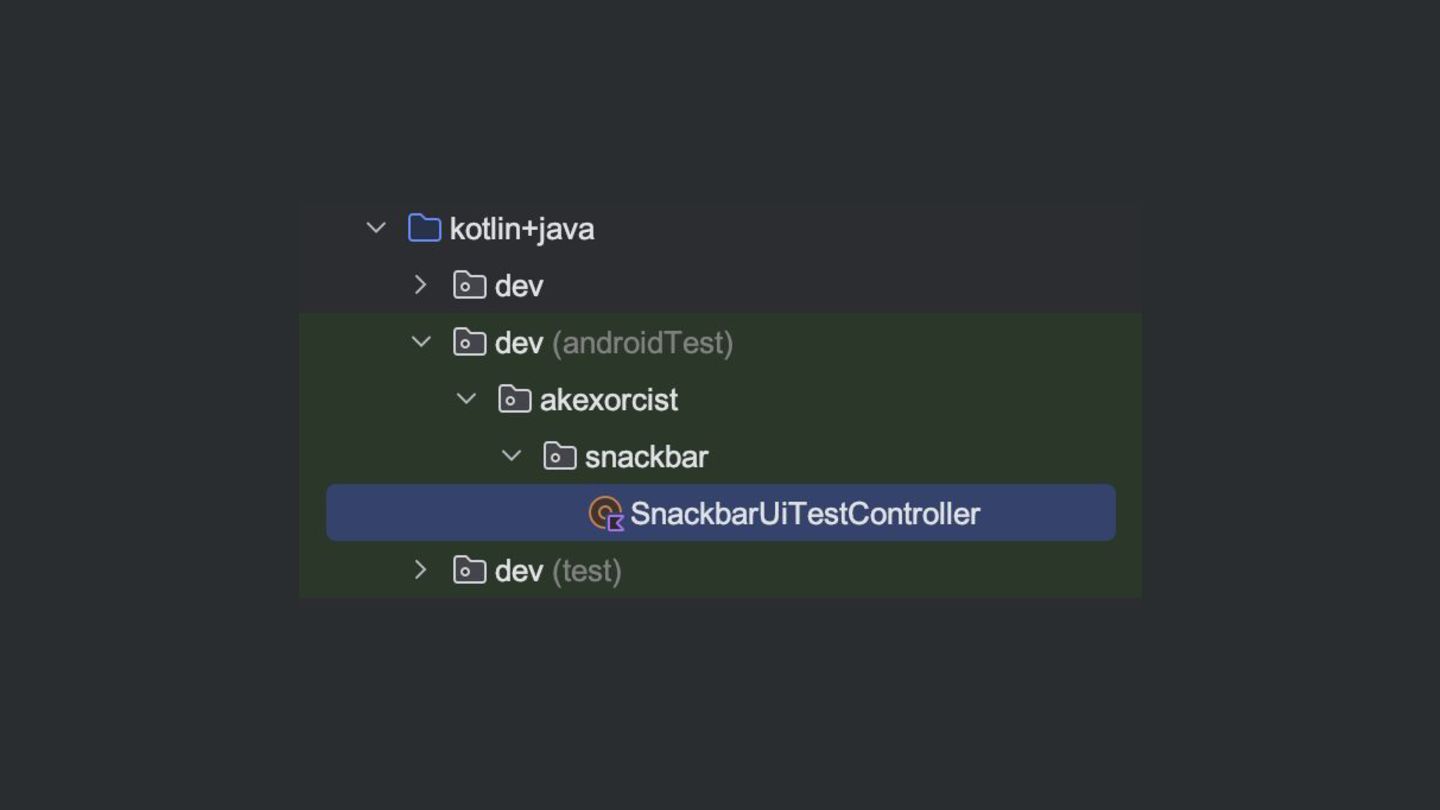The image size is (1440, 810).
Task: Select the akexorcist package name
Action: coord(609,400)
